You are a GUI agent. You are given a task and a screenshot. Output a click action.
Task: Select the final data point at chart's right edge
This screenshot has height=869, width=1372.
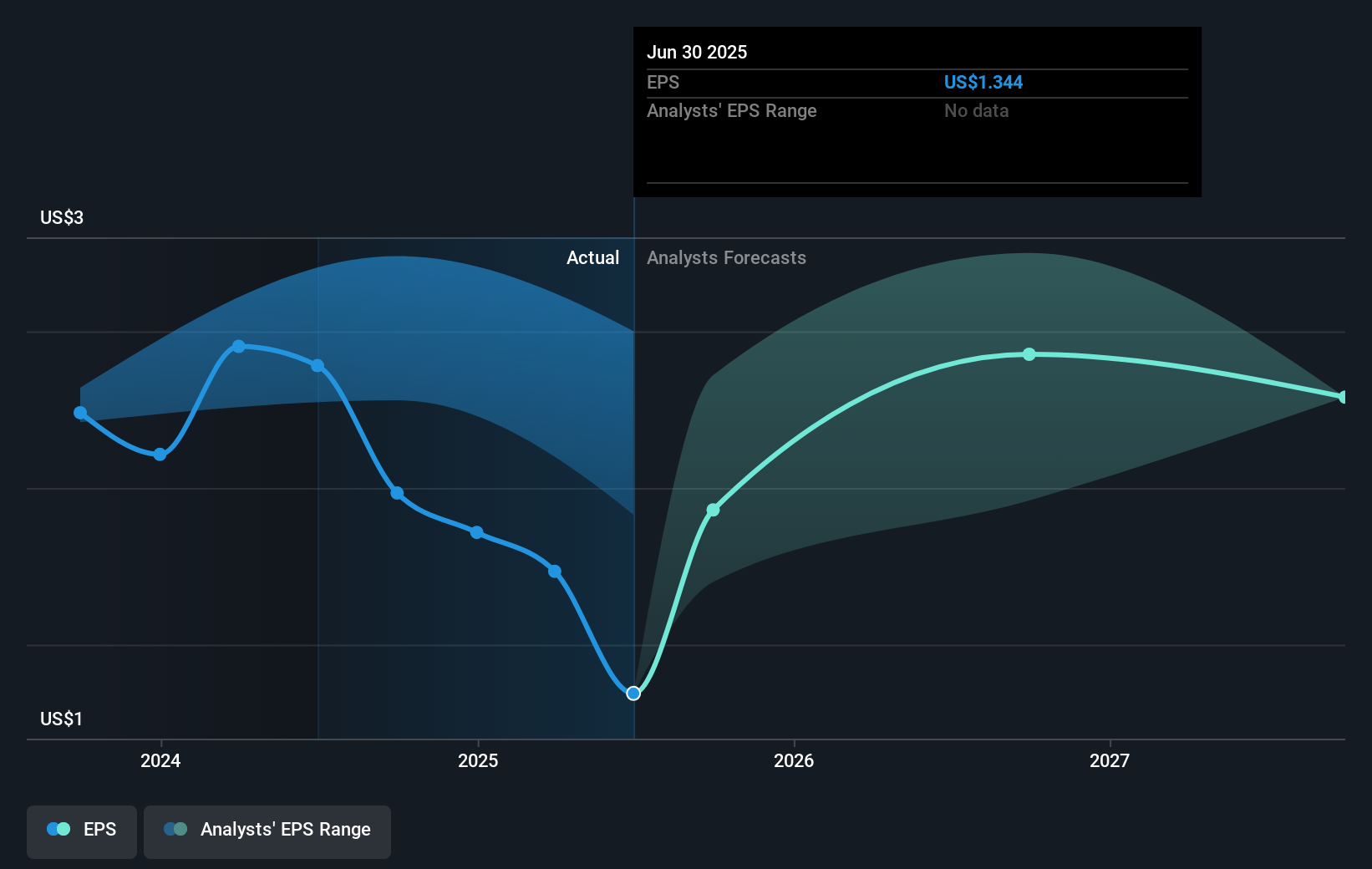pos(1343,397)
